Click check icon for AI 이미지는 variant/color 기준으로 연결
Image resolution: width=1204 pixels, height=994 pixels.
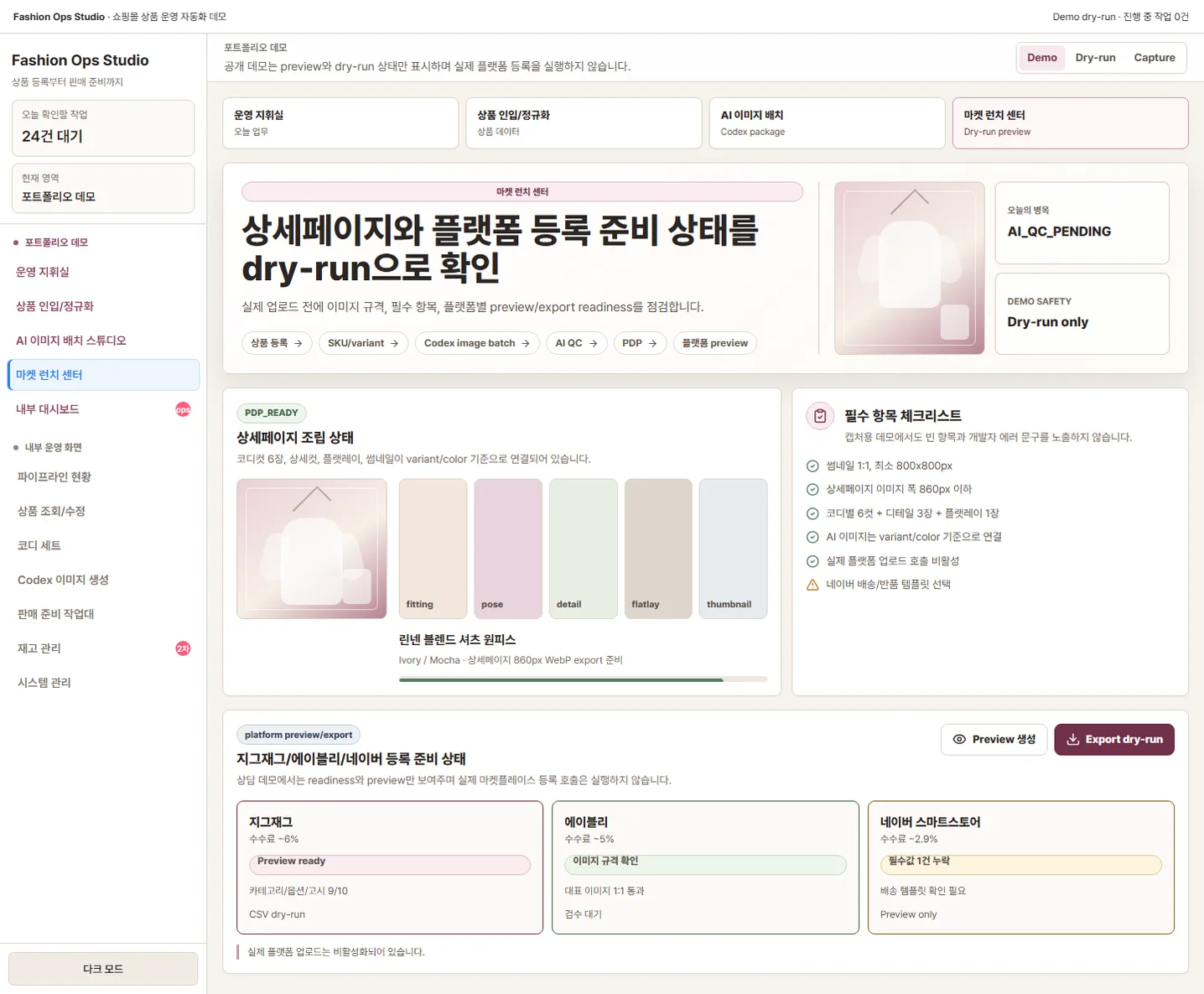point(812,537)
